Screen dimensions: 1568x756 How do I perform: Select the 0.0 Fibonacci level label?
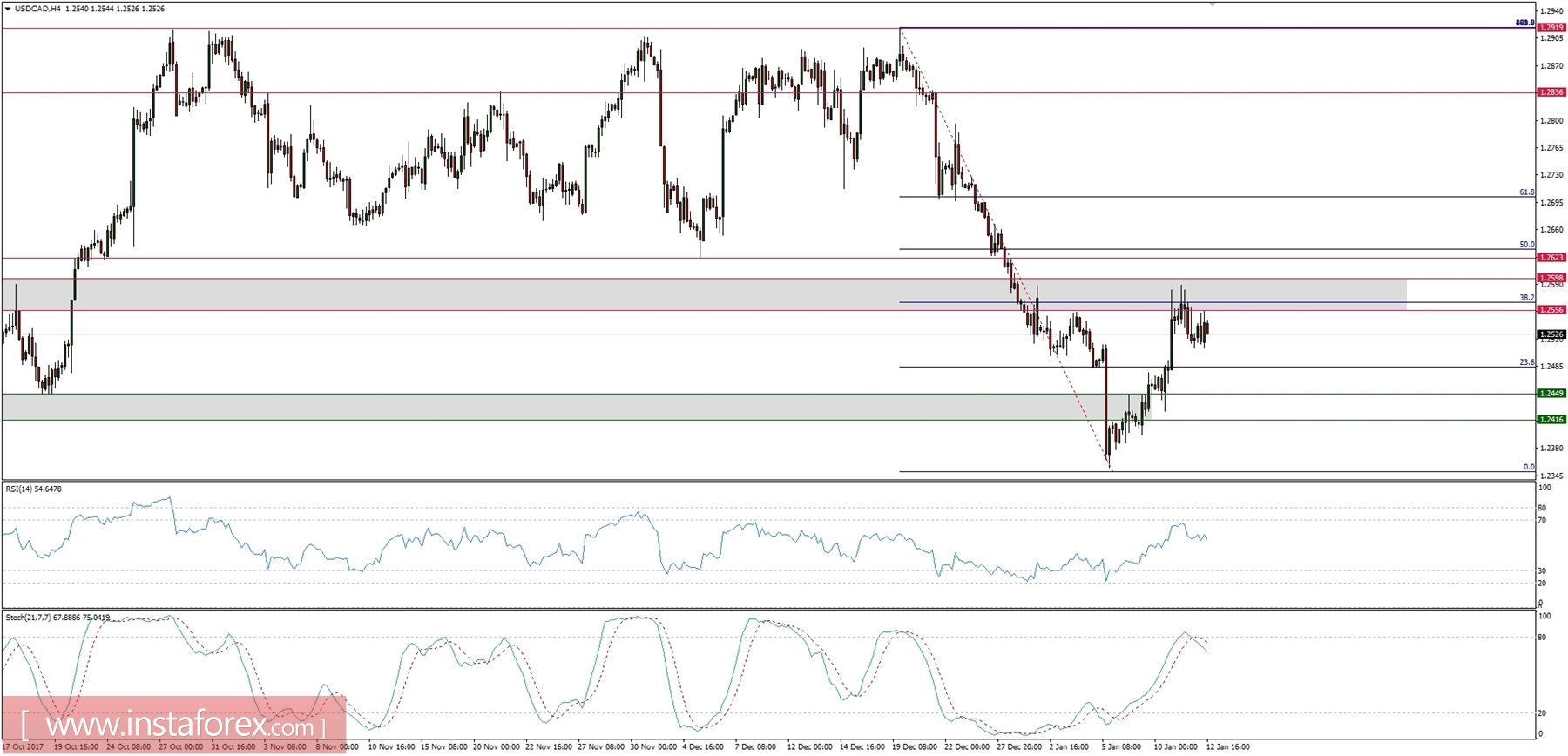click(x=1529, y=468)
